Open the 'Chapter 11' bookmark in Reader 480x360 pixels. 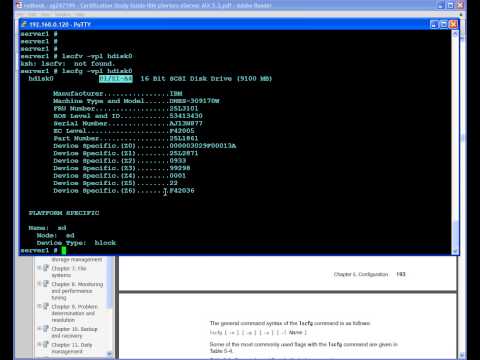(72, 348)
